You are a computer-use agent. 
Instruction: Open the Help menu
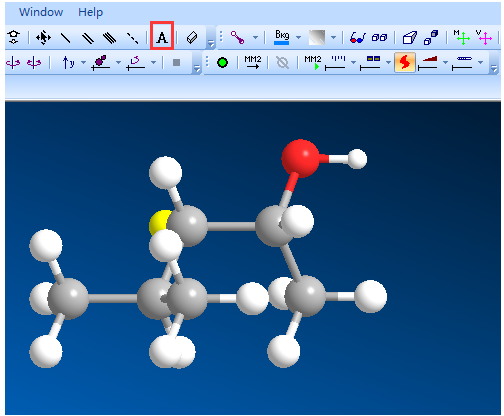91,12
